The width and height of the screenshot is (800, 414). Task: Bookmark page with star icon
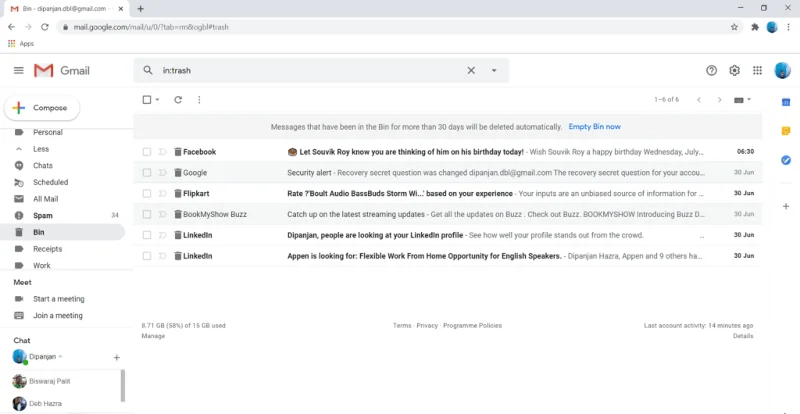coord(734,27)
